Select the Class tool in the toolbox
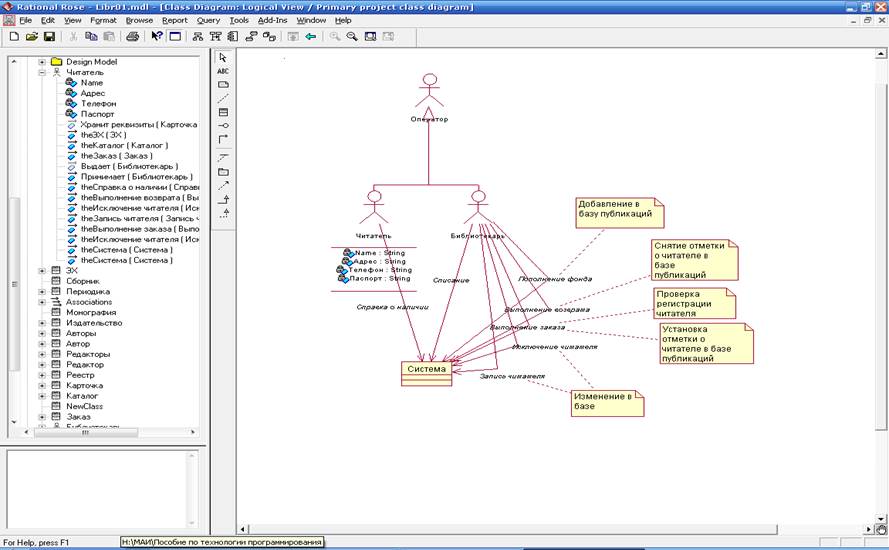This screenshot has width=889, height=550. click(x=223, y=112)
